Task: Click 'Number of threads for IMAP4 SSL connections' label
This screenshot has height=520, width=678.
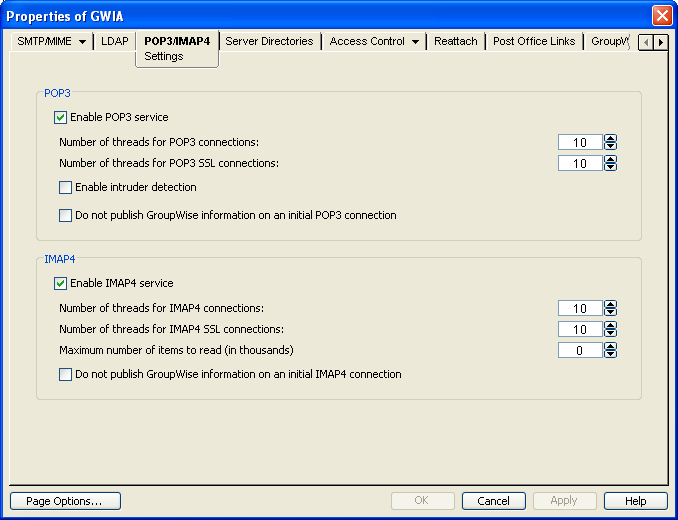Action: pyautogui.click(x=172, y=329)
